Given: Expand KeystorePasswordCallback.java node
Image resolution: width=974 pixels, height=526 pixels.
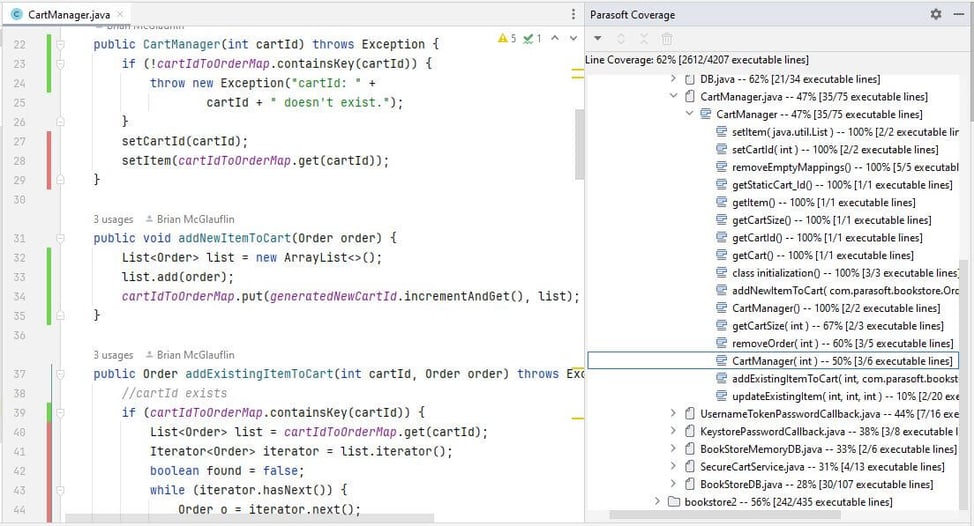Looking at the screenshot, I should pyautogui.click(x=673, y=430).
